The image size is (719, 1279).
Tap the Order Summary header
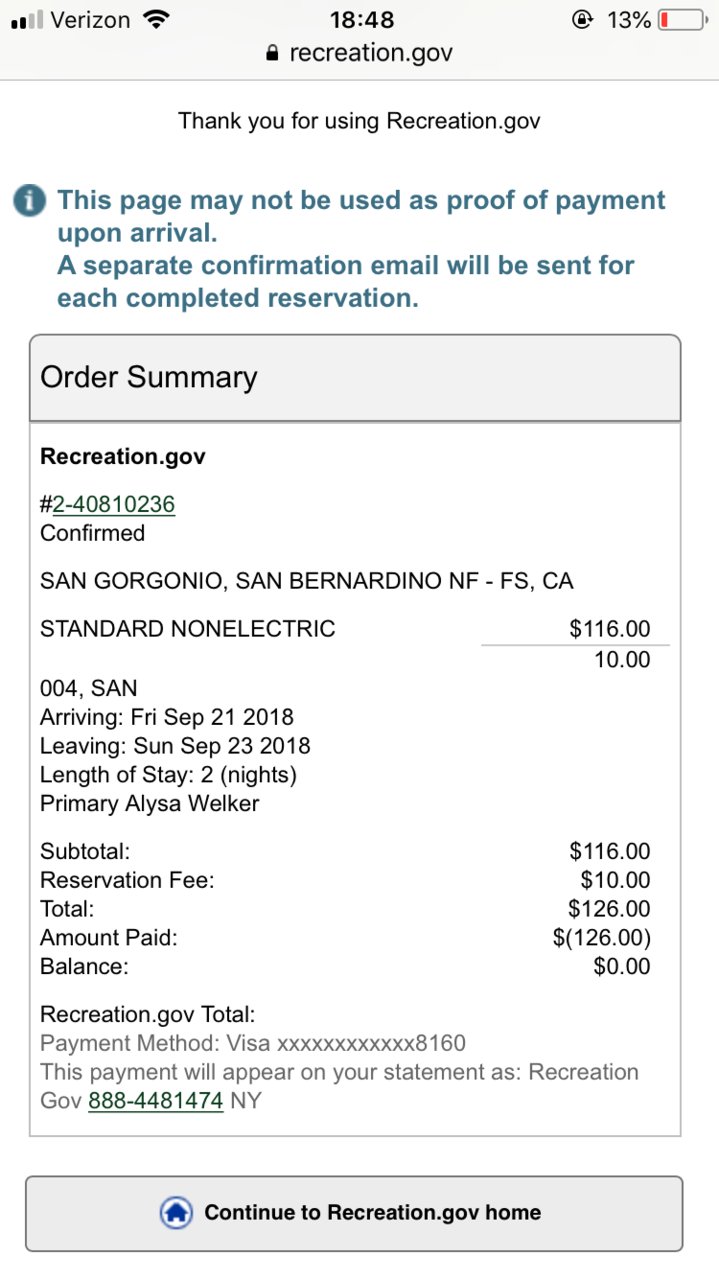point(355,378)
